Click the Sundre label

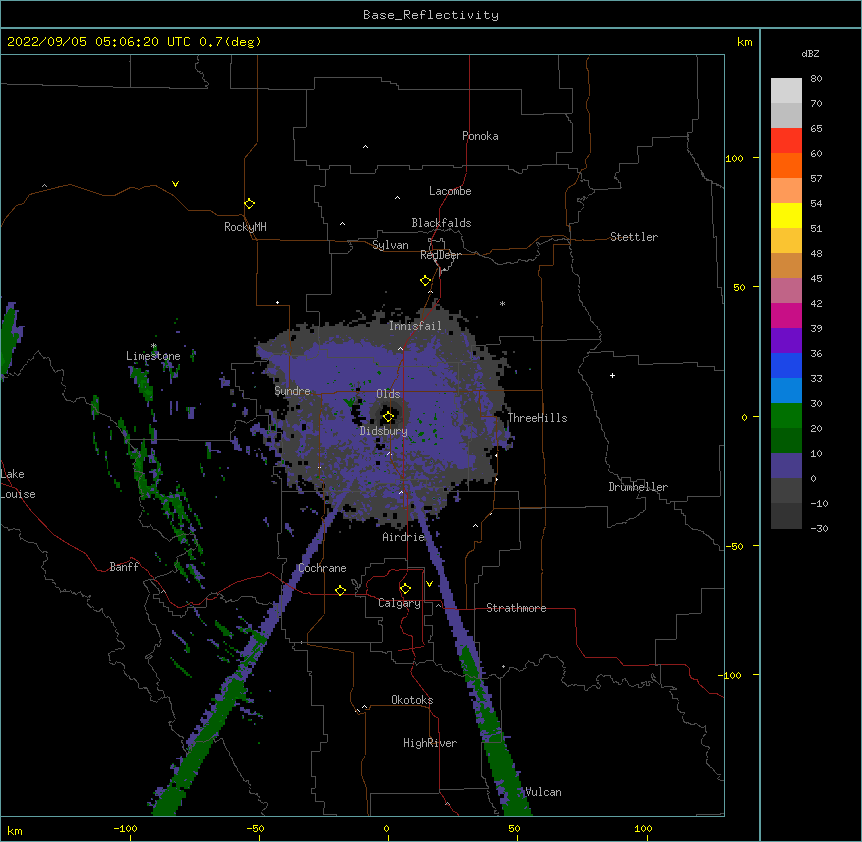(x=292, y=391)
